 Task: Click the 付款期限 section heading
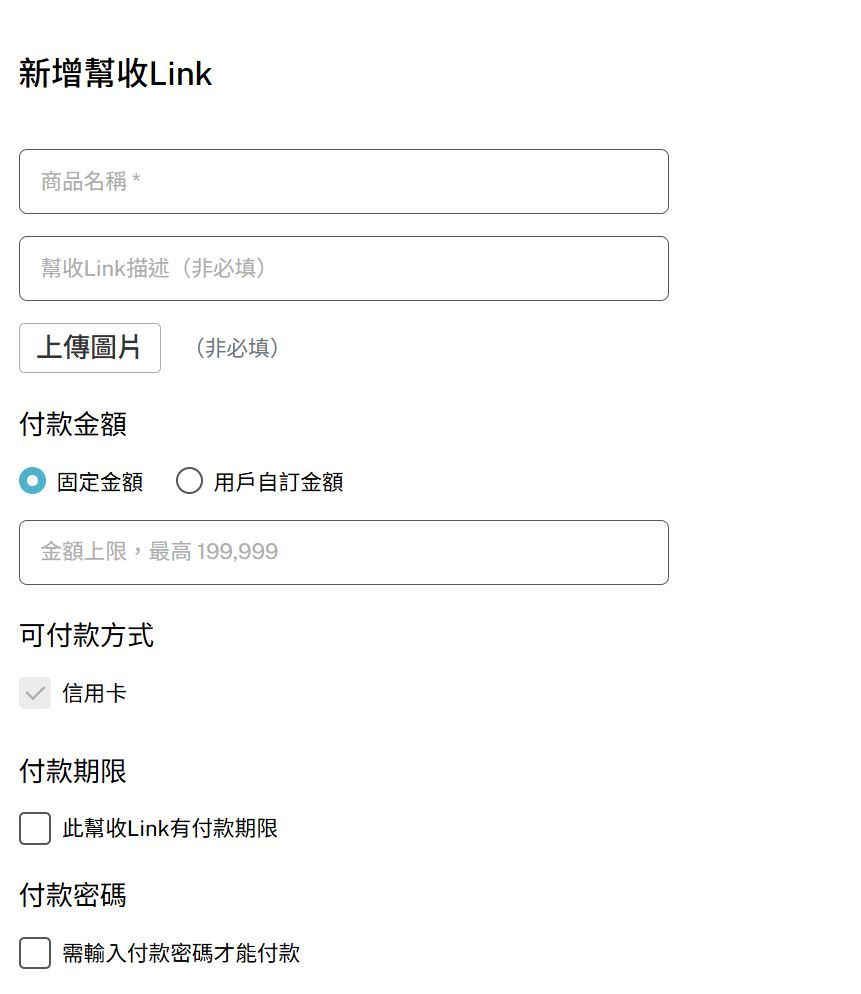click(74, 770)
